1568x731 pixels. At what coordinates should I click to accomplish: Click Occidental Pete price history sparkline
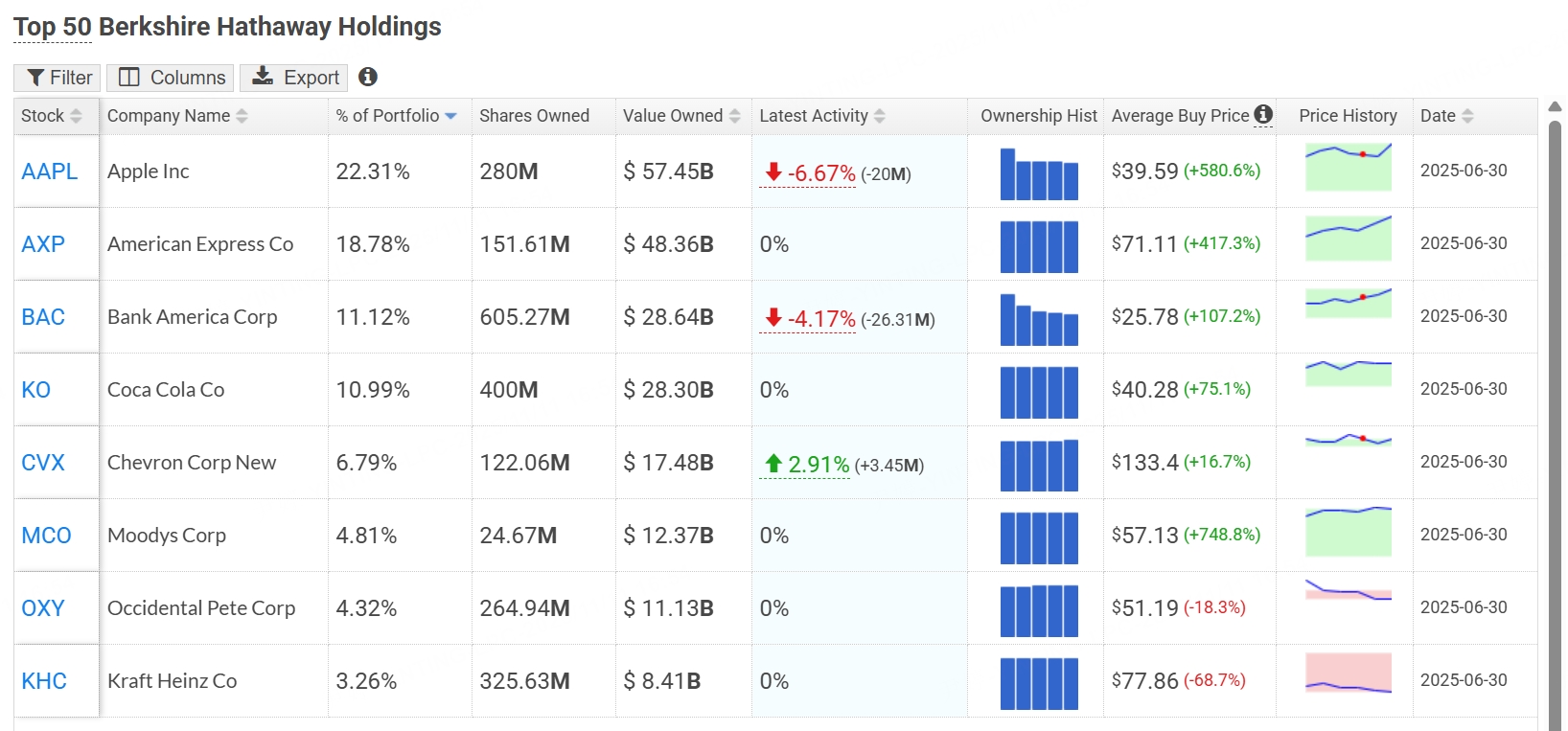(1349, 590)
